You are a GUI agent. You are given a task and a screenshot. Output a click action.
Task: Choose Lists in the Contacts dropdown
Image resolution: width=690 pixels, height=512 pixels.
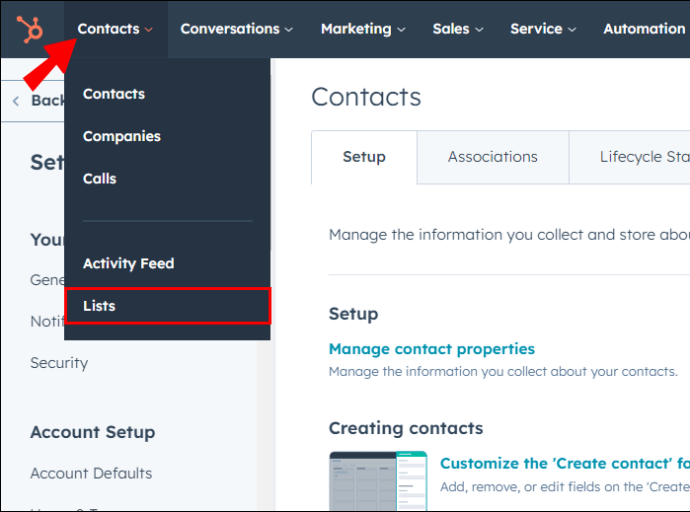tap(167, 306)
